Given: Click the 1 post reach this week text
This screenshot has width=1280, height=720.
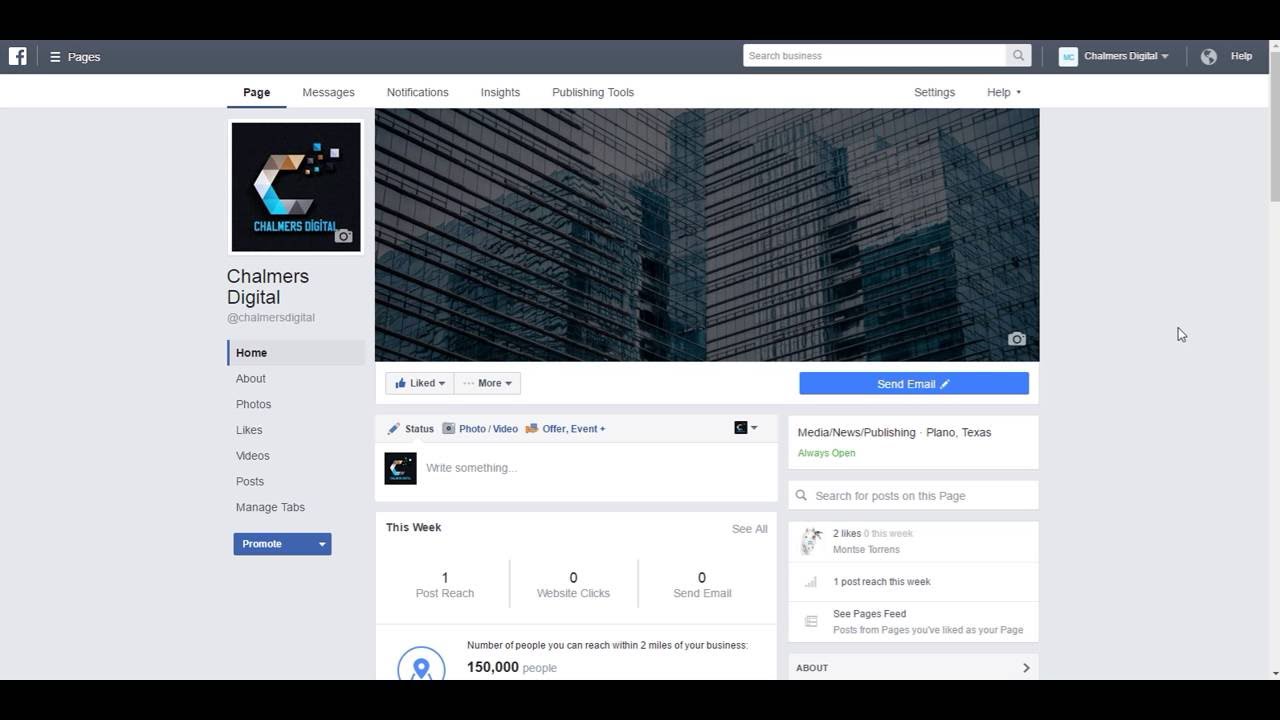Looking at the screenshot, I should (x=882, y=582).
